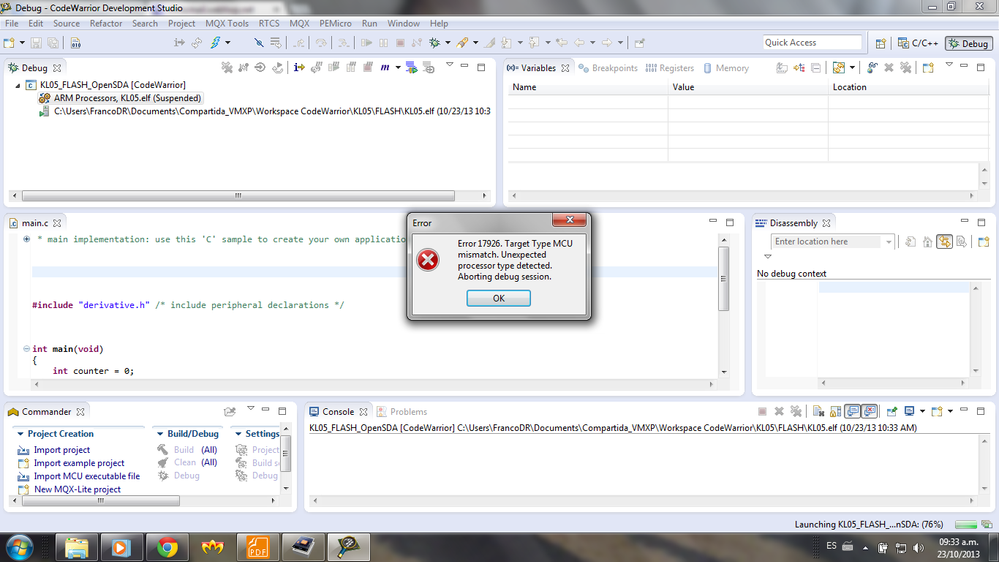
Task: Open the Run menu
Action: [x=370, y=24]
